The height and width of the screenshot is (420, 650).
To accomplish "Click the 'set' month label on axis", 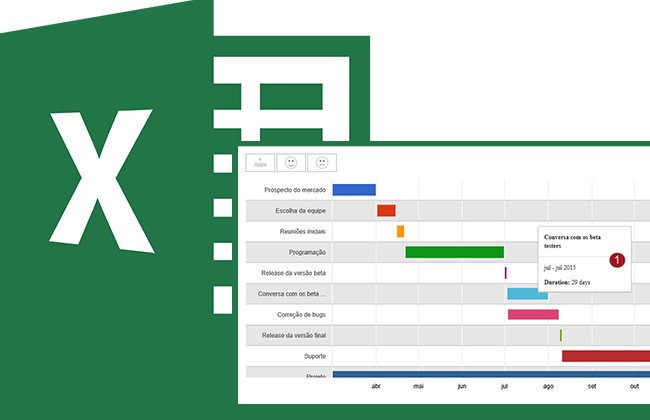I will [x=592, y=386].
